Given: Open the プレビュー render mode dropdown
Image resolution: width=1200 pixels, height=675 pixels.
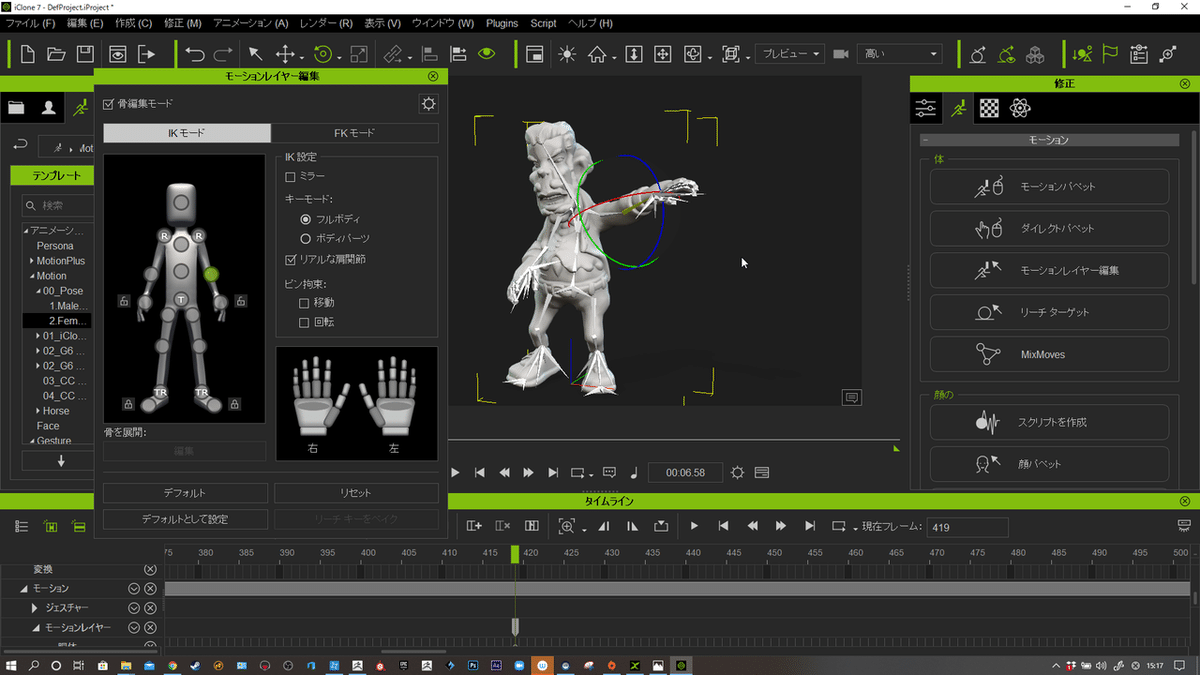Looking at the screenshot, I should click(x=789, y=54).
